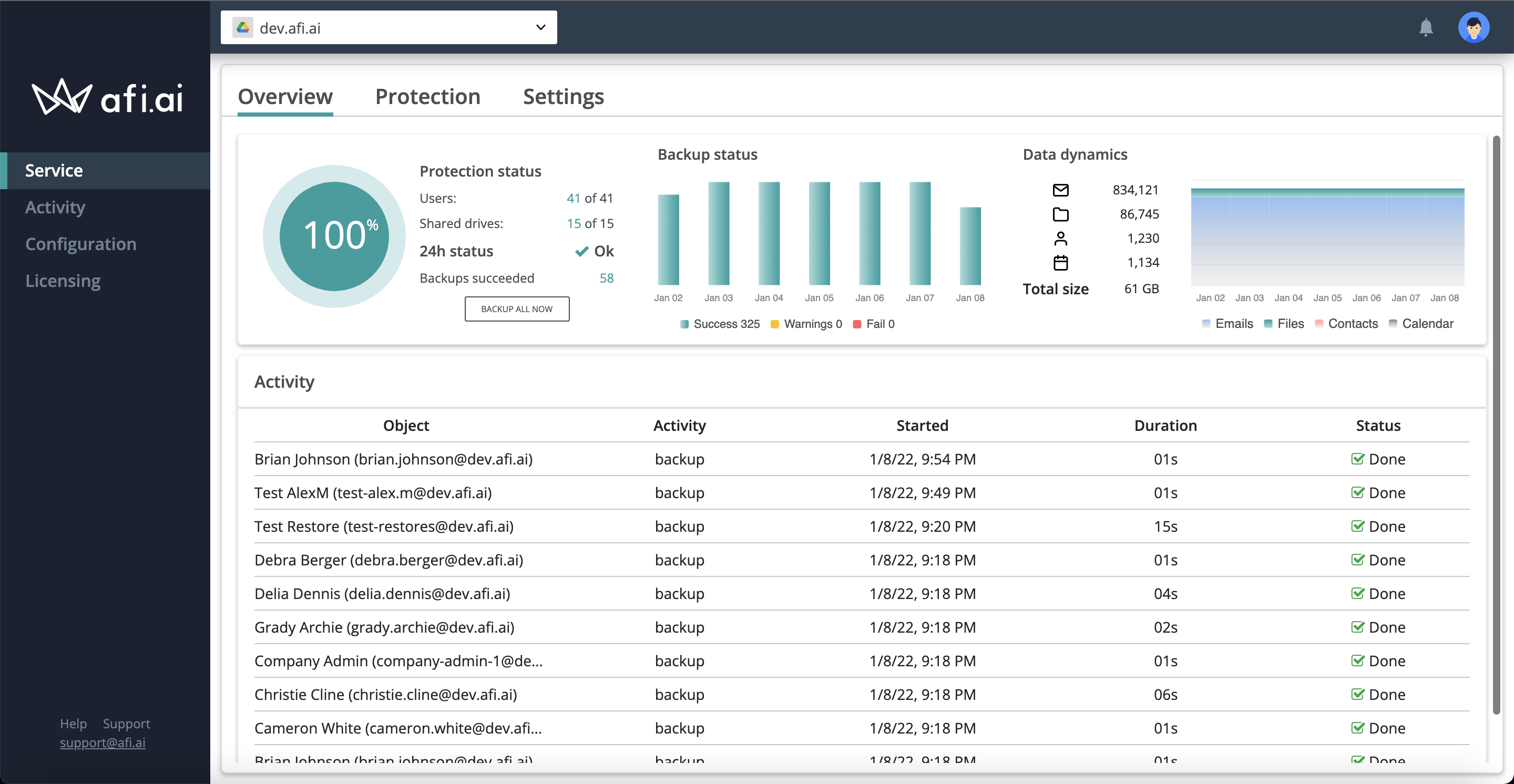The height and width of the screenshot is (784, 1514).
Task: Click Done check icon for Cameron White row
Action: [x=1357, y=728]
